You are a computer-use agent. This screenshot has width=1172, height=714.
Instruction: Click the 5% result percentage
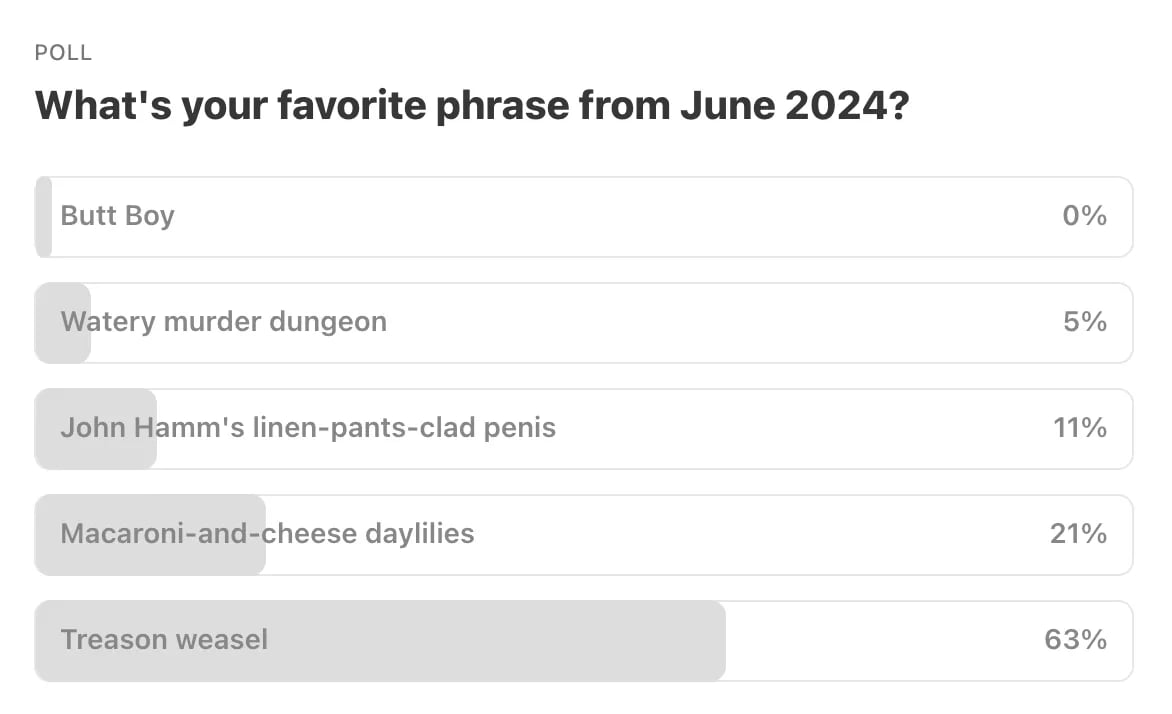1085,321
